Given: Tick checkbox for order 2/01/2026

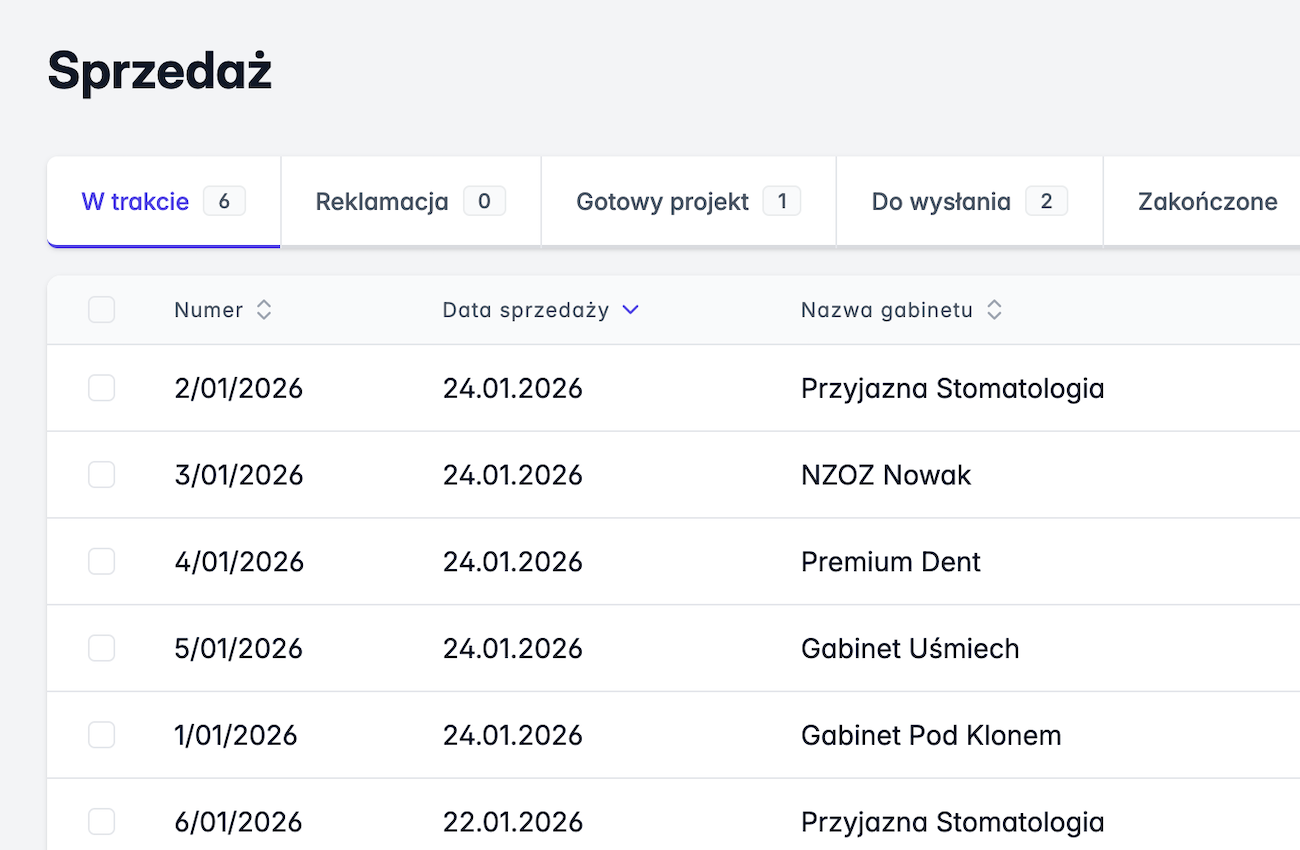Looking at the screenshot, I should (x=101, y=388).
